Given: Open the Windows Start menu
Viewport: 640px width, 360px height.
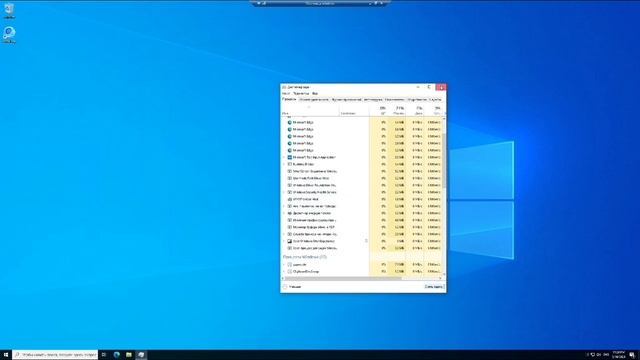Looking at the screenshot, I should (x=6, y=355).
